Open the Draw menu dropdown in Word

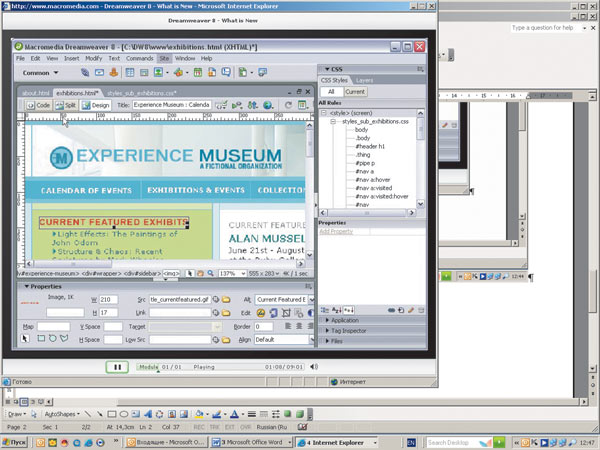[x=17, y=414]
